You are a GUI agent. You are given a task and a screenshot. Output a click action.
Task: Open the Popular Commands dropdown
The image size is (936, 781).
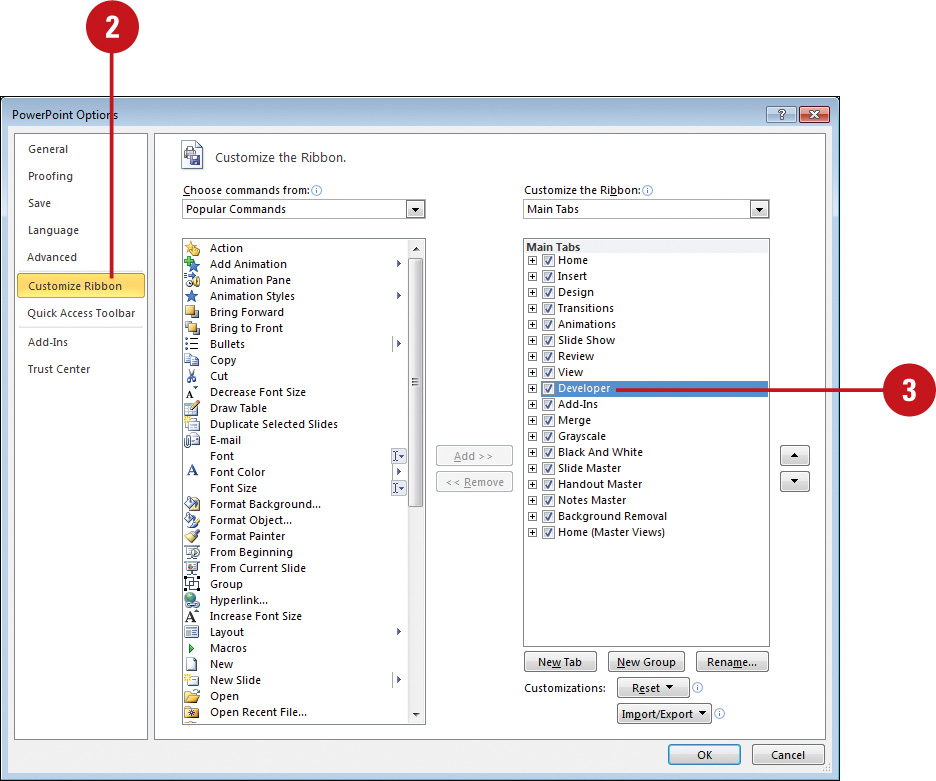click(415, 209)
